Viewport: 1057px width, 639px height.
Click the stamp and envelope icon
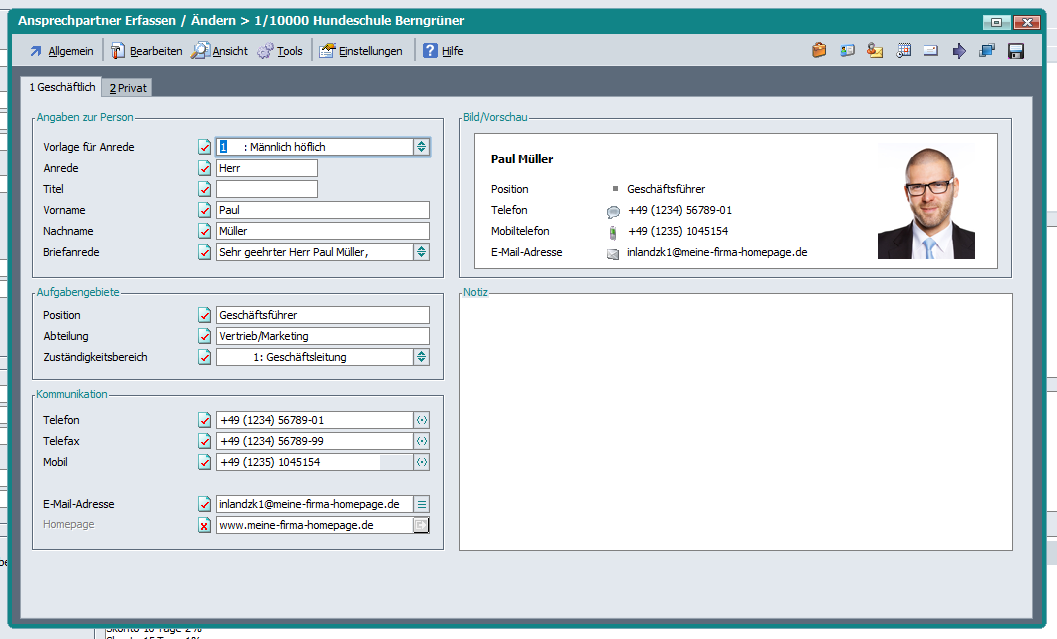point(875,51)
